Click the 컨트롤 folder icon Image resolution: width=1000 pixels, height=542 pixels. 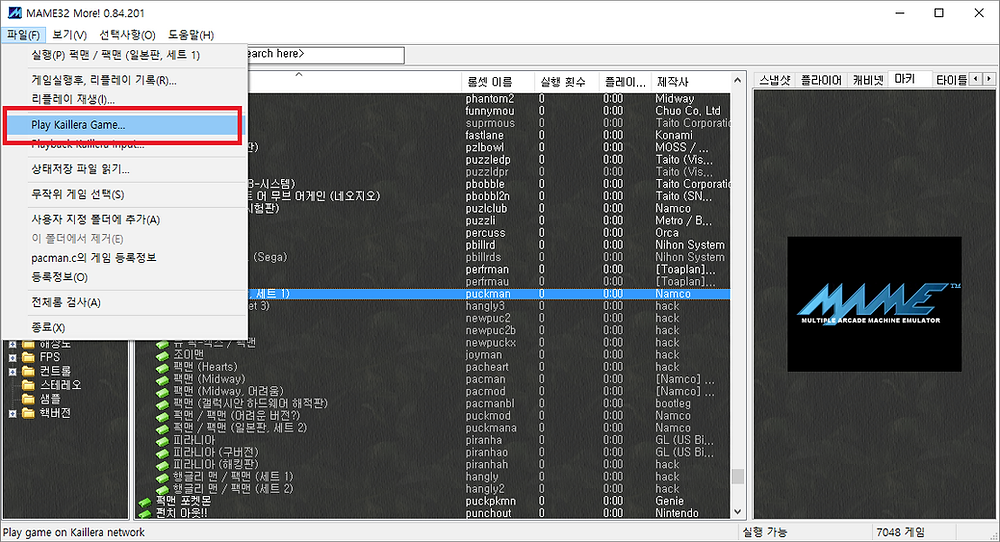point(28,371)
